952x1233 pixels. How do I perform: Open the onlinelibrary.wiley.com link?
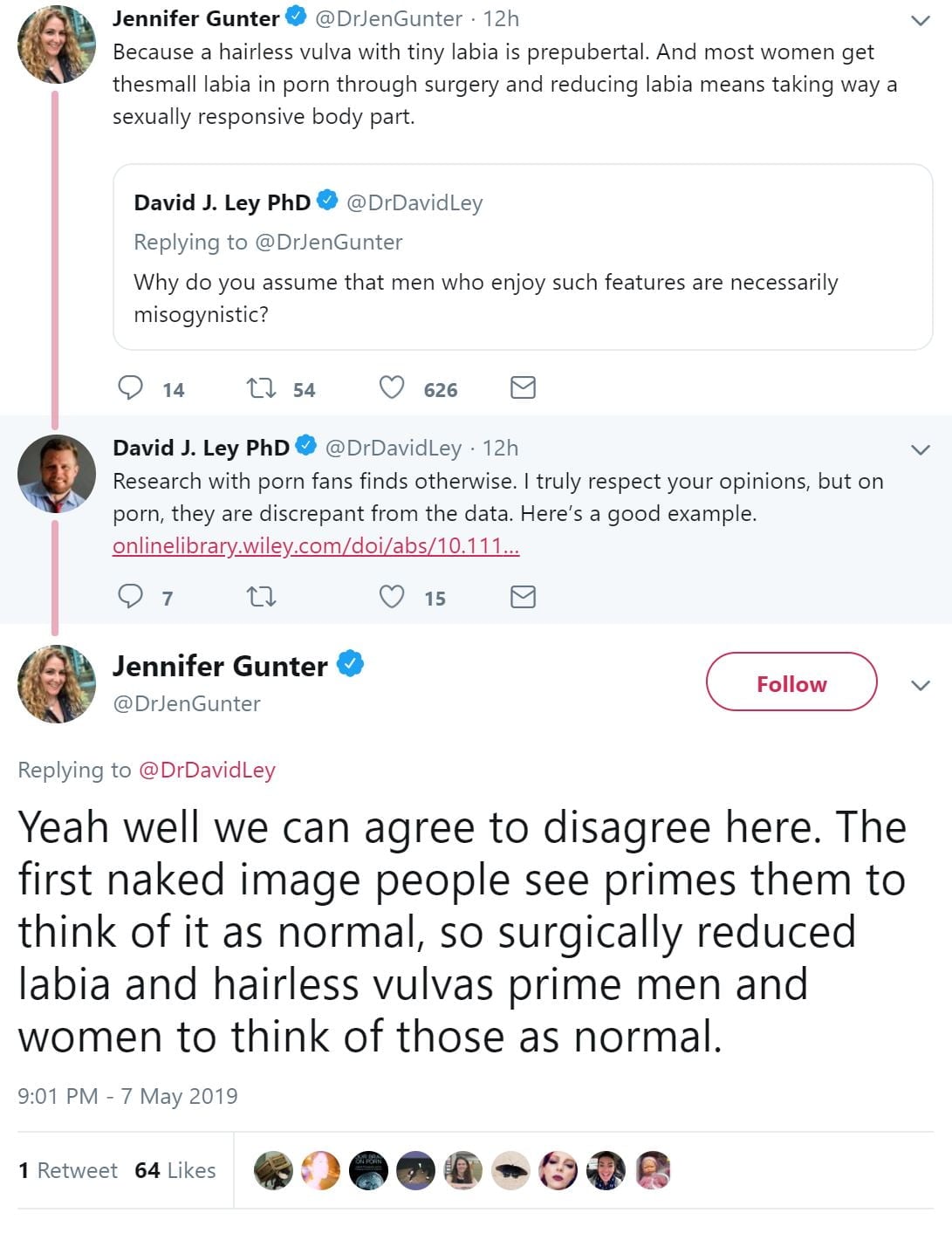(x=316, y=546)
